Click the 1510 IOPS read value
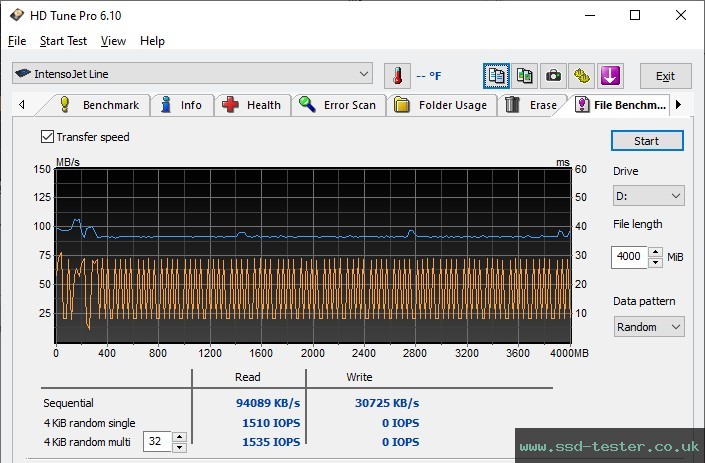This screenshot has height=463, width=705. tap(271, 423)
